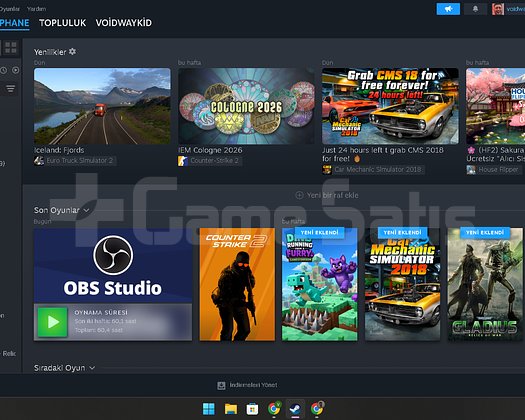Click İndirmeleri Yönet at the bottom
The image size is (525, 420).
click(x=253, y=385)
